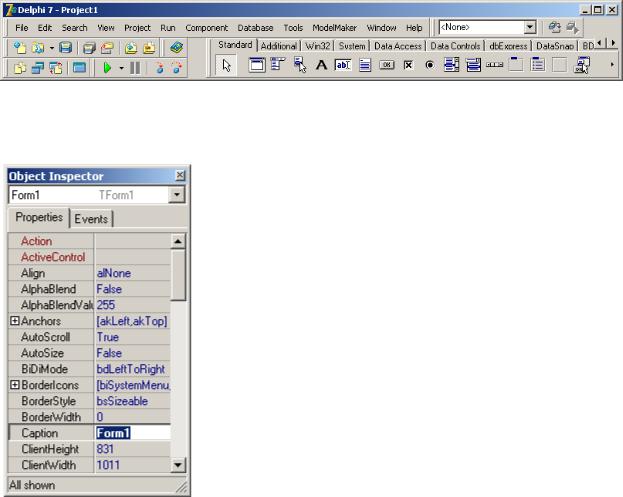Switch to the Events tab in Object Inspector

91,219
